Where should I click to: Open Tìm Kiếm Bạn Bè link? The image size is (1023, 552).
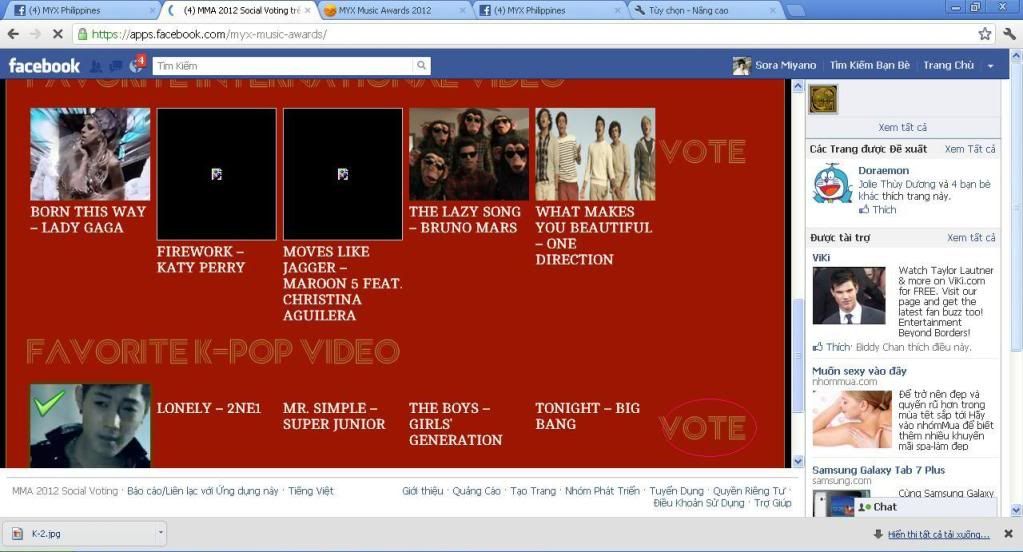(870, 65)
